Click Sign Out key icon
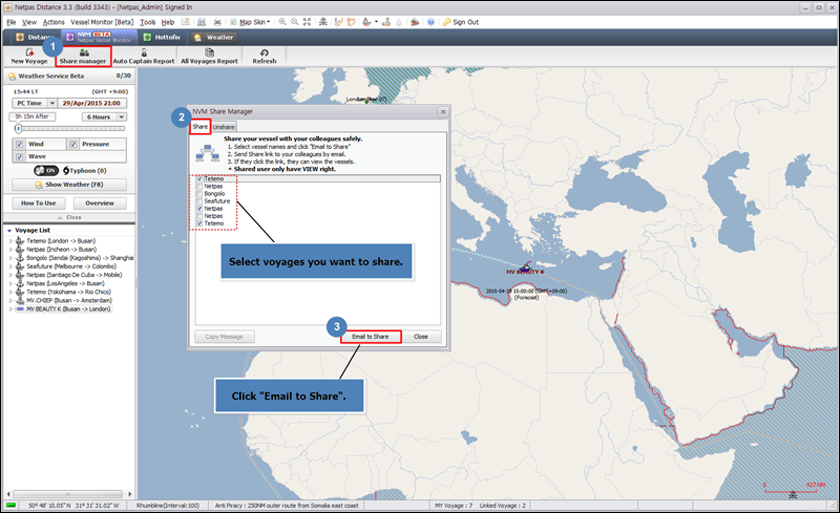Image resolution: width=840 pixels, height=513 pixels. point(446,22)
